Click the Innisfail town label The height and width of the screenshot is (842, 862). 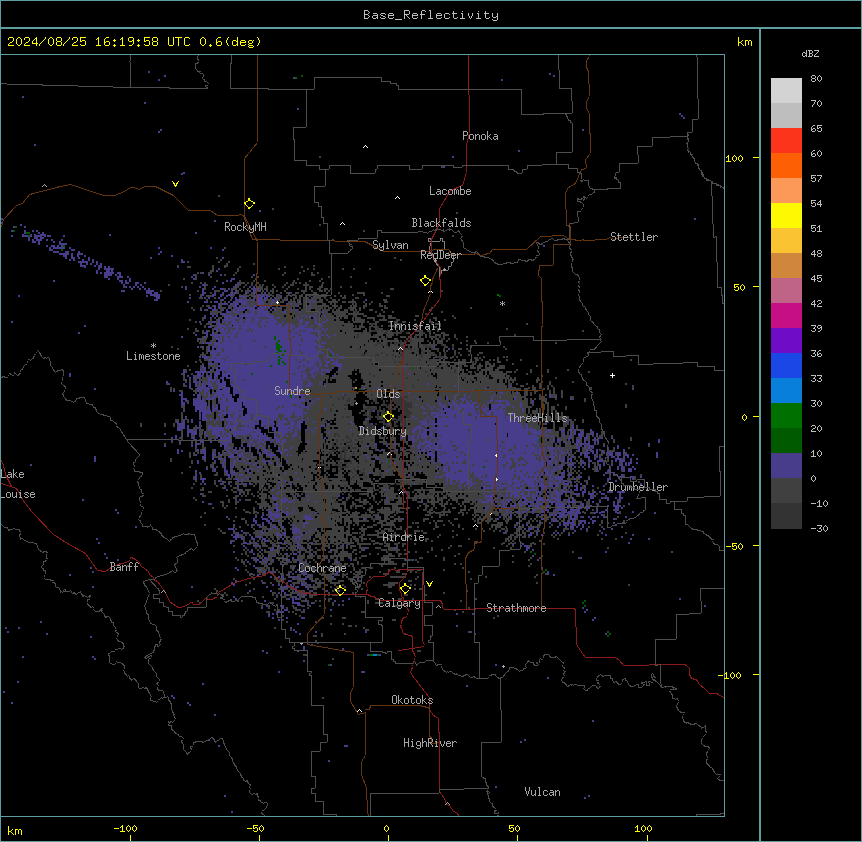pos(415,326)
